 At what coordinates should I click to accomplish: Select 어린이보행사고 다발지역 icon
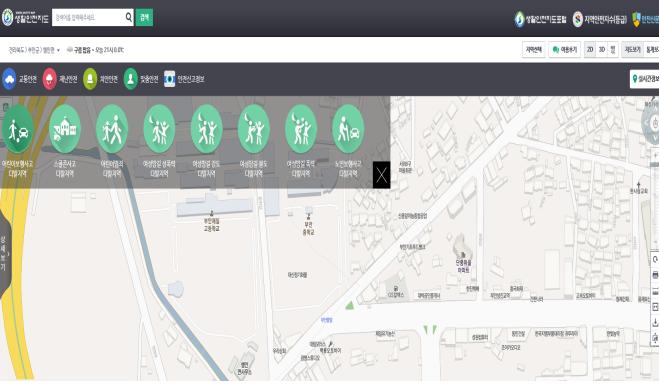pos(18,129)
